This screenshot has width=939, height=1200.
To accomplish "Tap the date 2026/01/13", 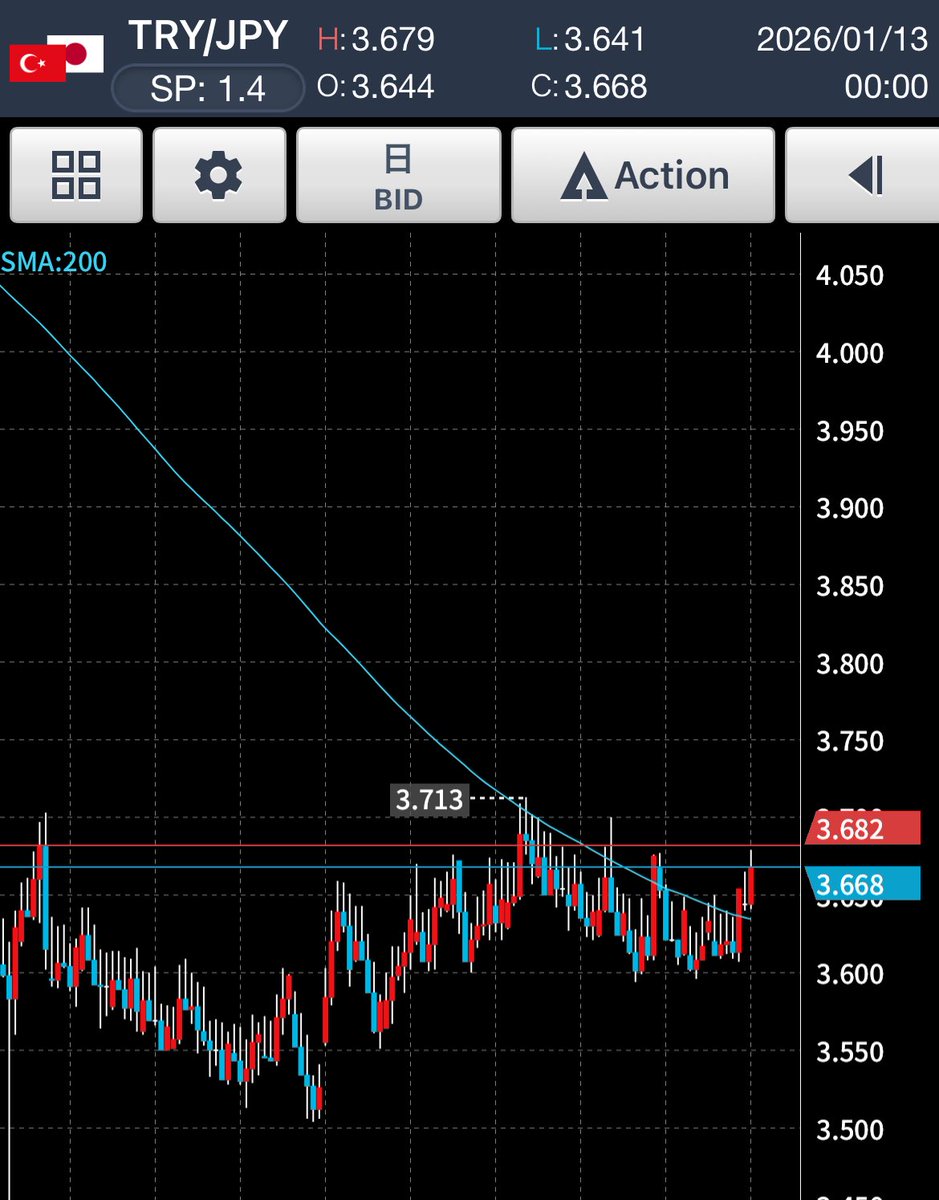I will pyautogui.click(x=842, y=40).
